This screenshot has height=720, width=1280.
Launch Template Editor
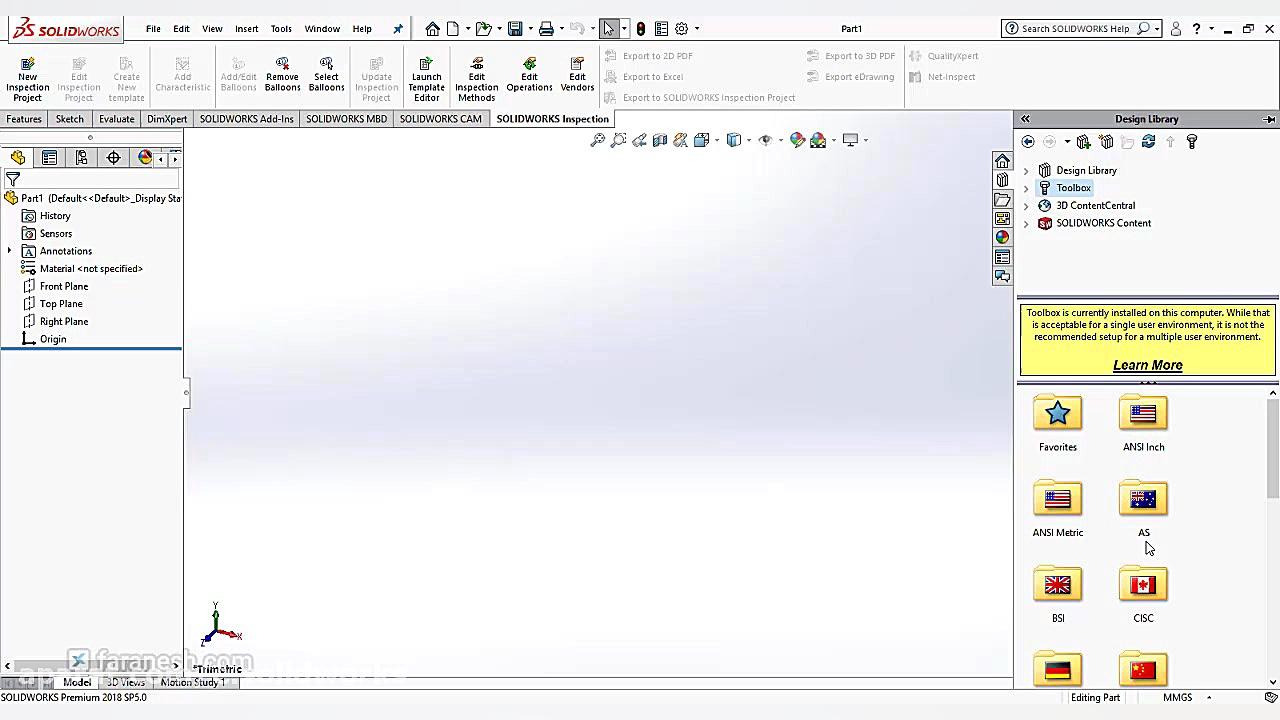pyautogui.click(x=426, y=78)
